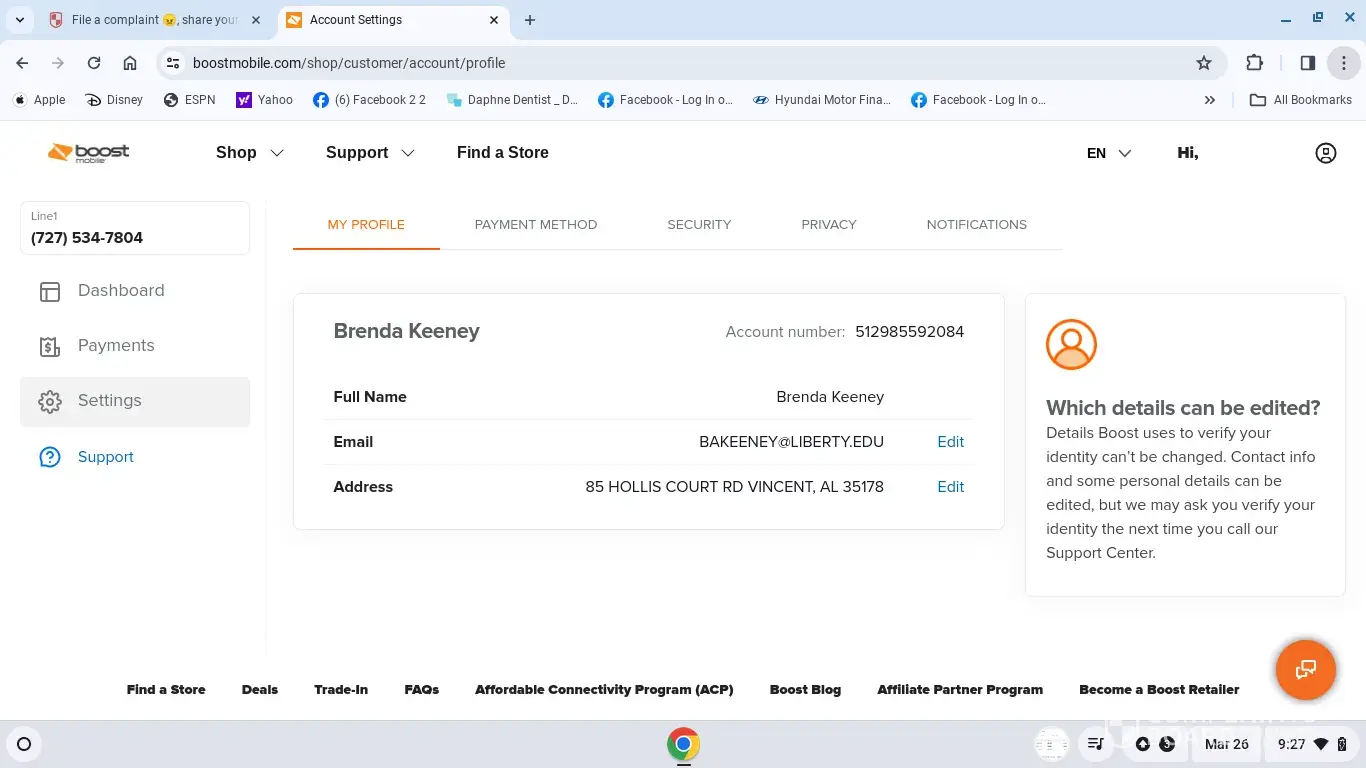Edit the account address

950,487
